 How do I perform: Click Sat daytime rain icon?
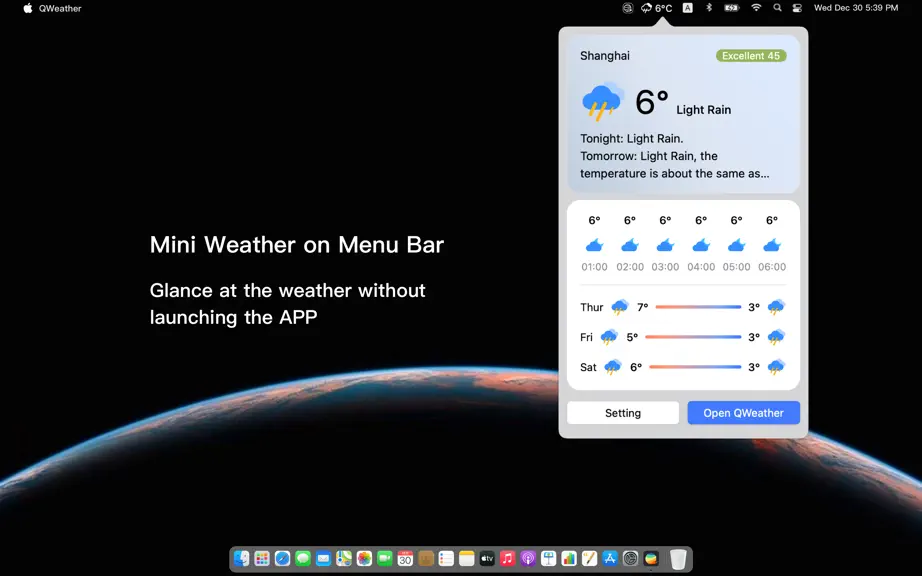click(613, 367)
